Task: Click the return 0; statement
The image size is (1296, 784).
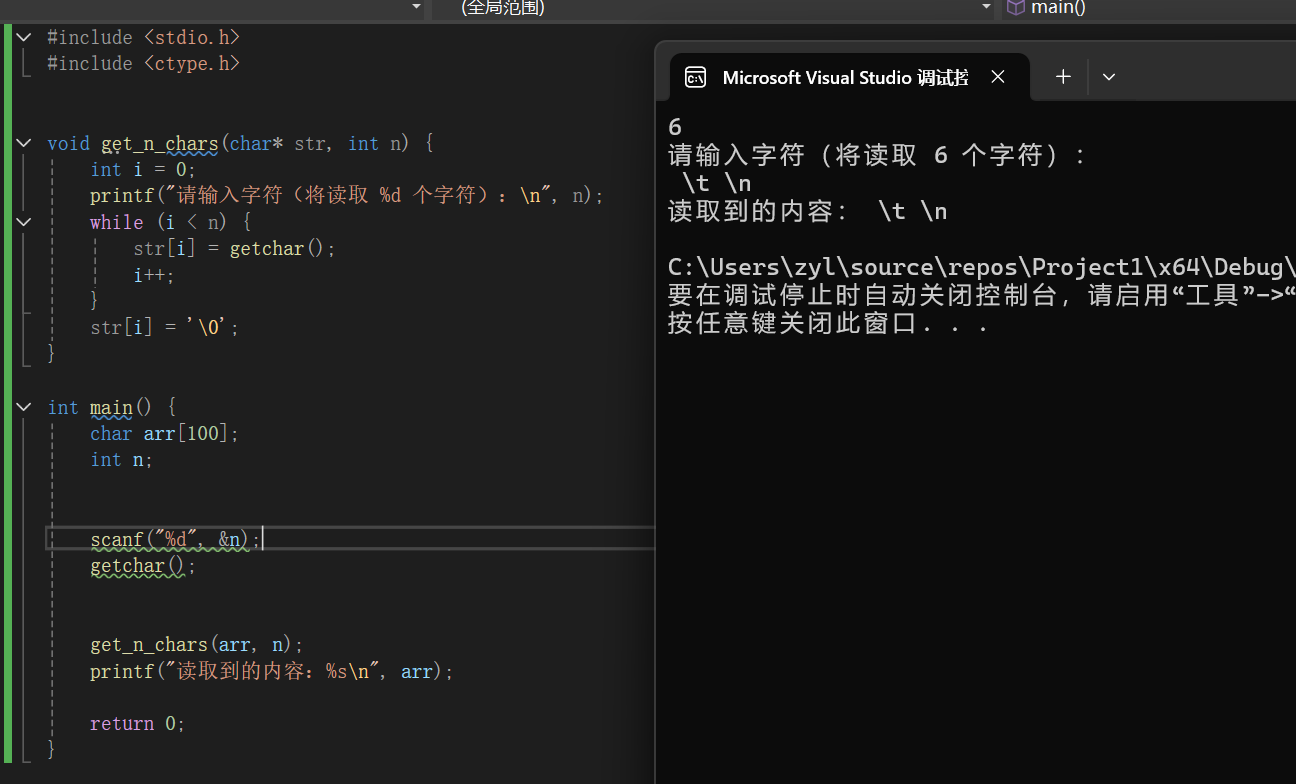Action: pyautogui.click(x=138, y=723)
